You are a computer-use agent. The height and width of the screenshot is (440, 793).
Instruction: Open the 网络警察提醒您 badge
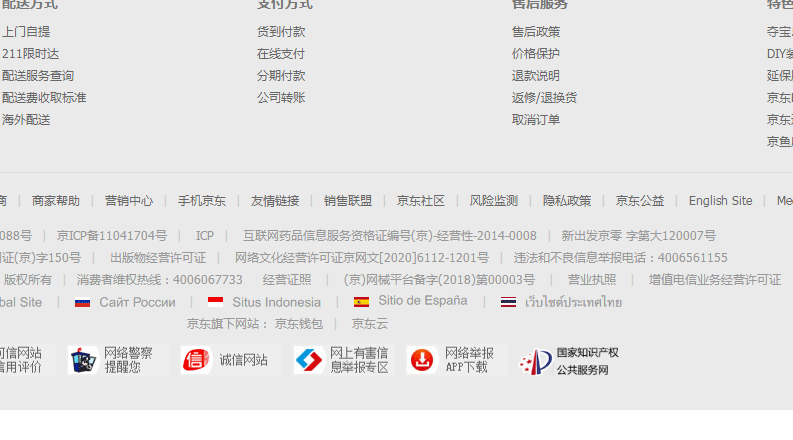coord(117,360)
